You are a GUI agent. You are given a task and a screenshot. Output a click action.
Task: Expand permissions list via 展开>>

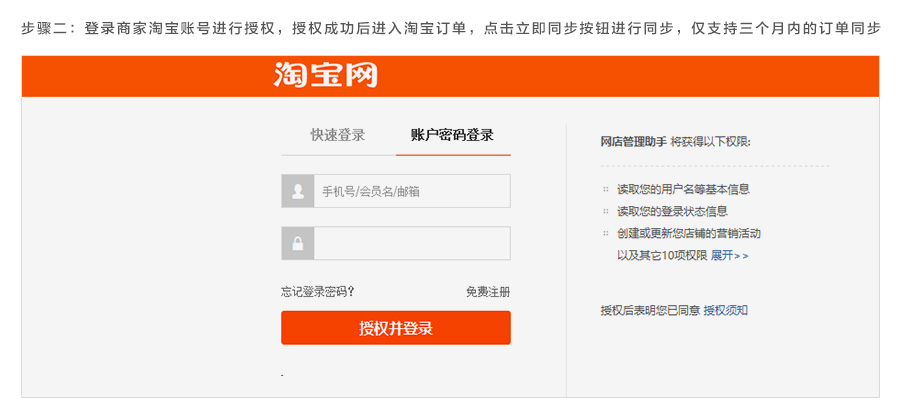click(730, 256)
